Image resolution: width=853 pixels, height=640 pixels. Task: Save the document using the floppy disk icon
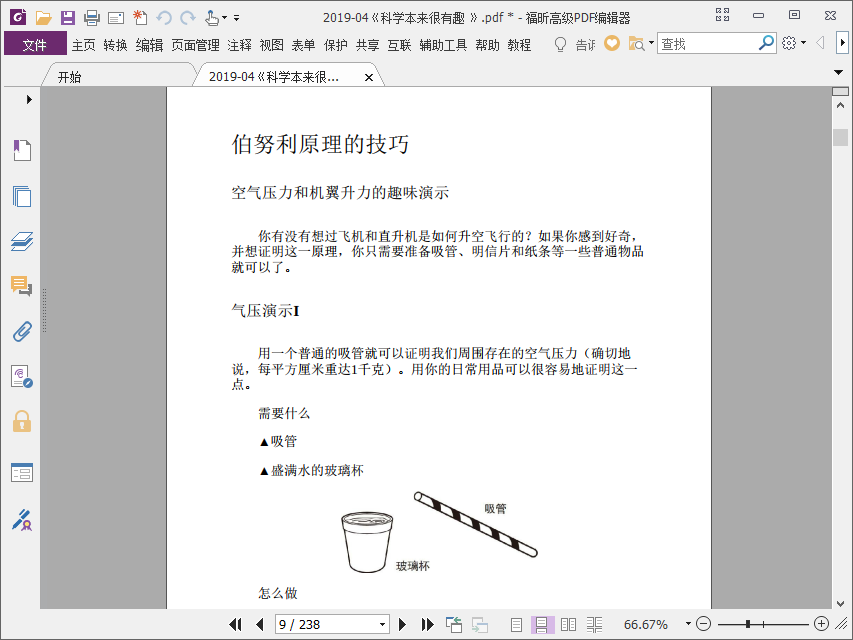click(x=67, y=18)
